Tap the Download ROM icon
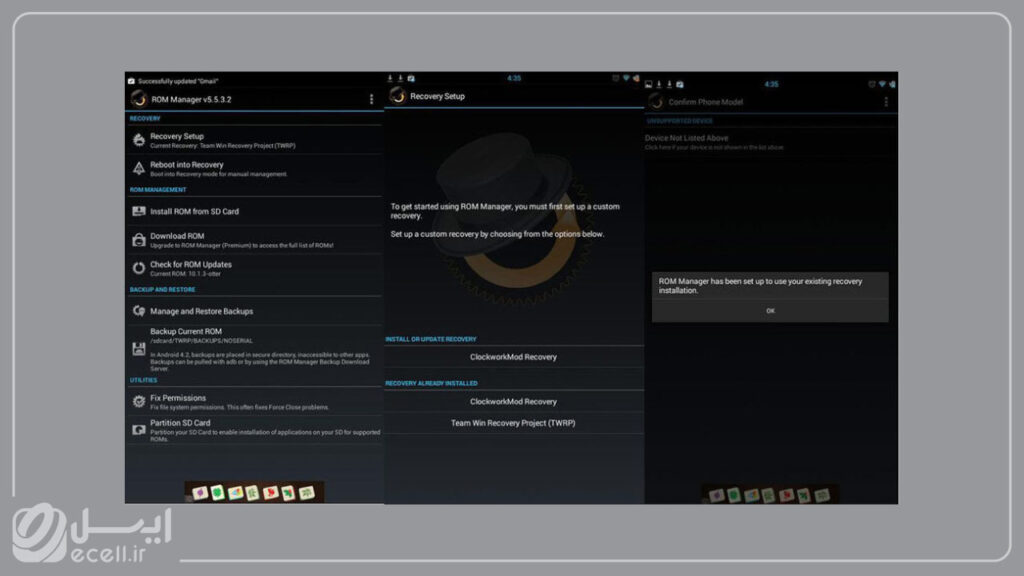Viewport: 1024px width, 576px height. pyautogui.click(x=139, y=240)
